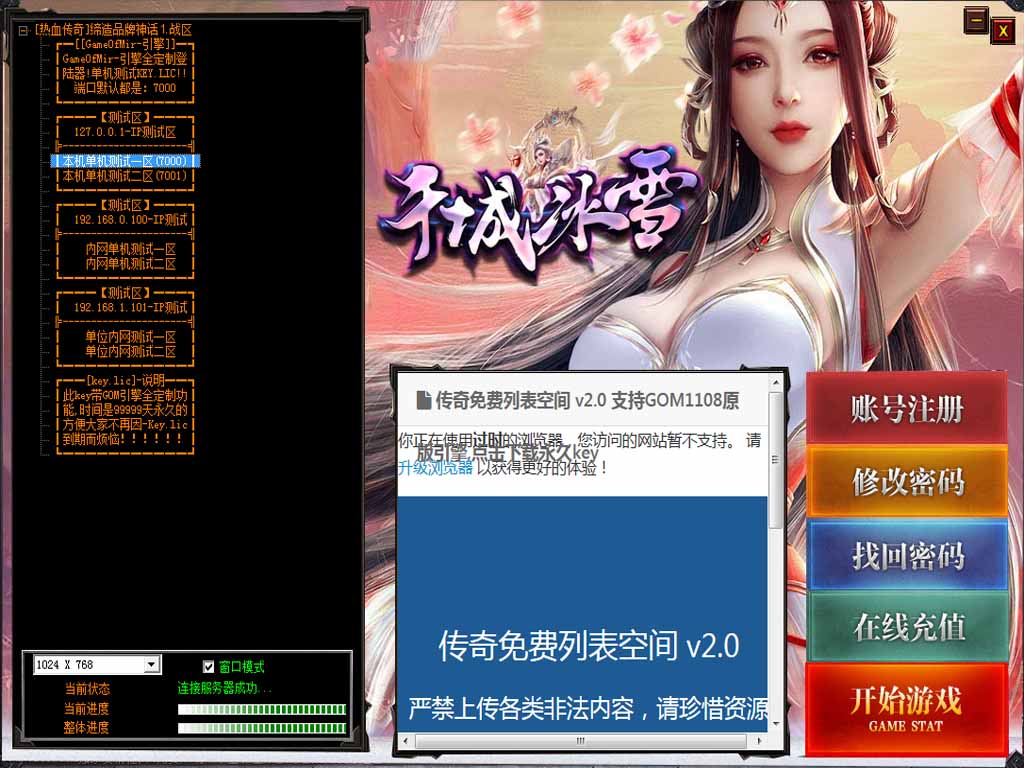
Task: Select server 本机单机测试二区(7001)
Action: (x=125, y=176)
